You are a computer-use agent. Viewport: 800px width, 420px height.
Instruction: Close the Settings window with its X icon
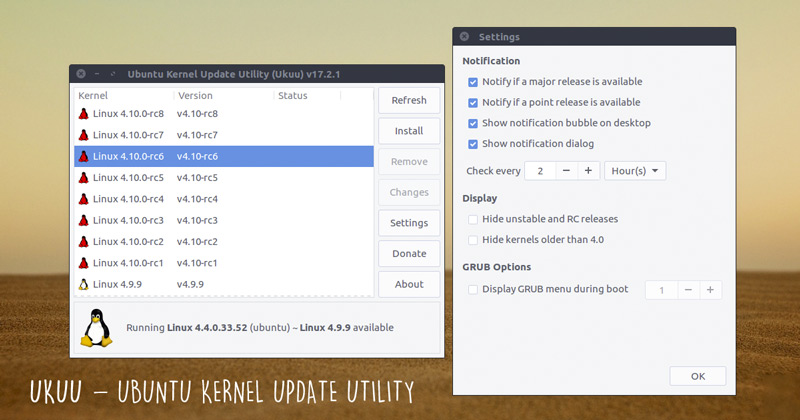tap(464, 37)
